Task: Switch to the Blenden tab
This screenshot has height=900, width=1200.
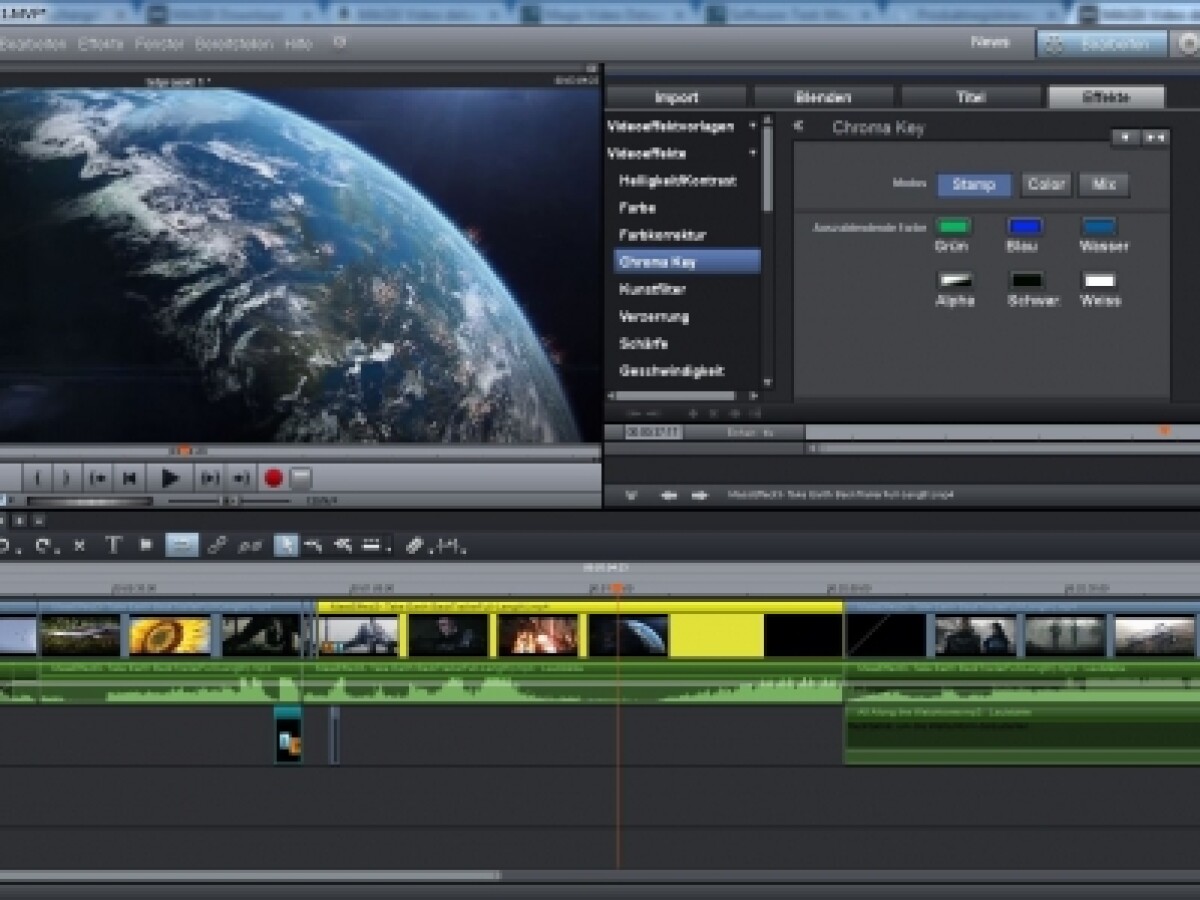Action: click(823, 97)
